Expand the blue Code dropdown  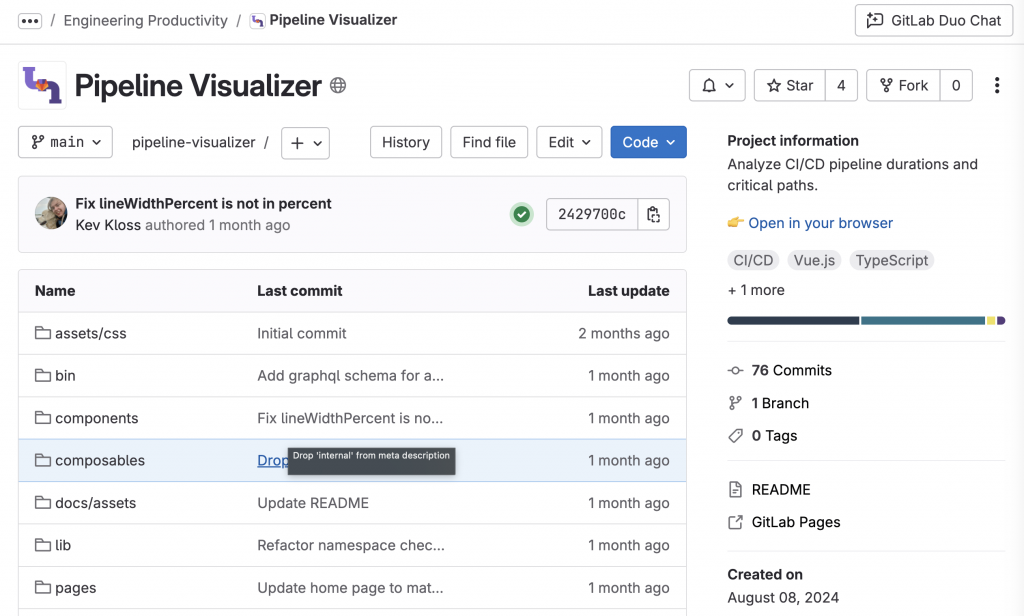(648, 142)
